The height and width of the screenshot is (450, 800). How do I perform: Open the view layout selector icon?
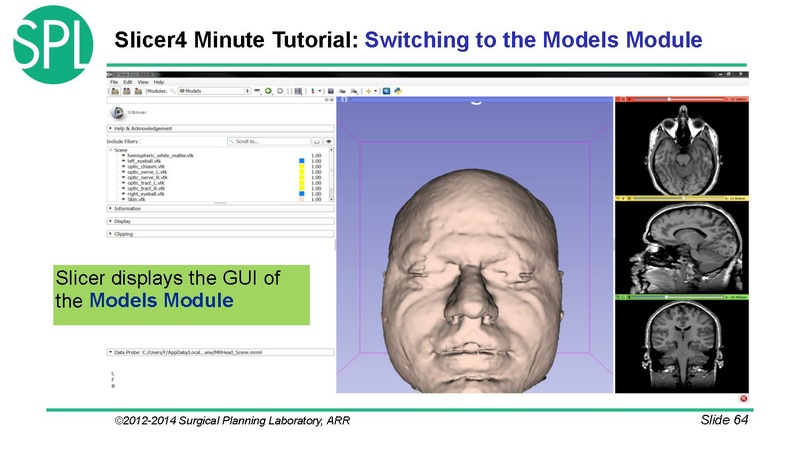click(x=298, y=91)
